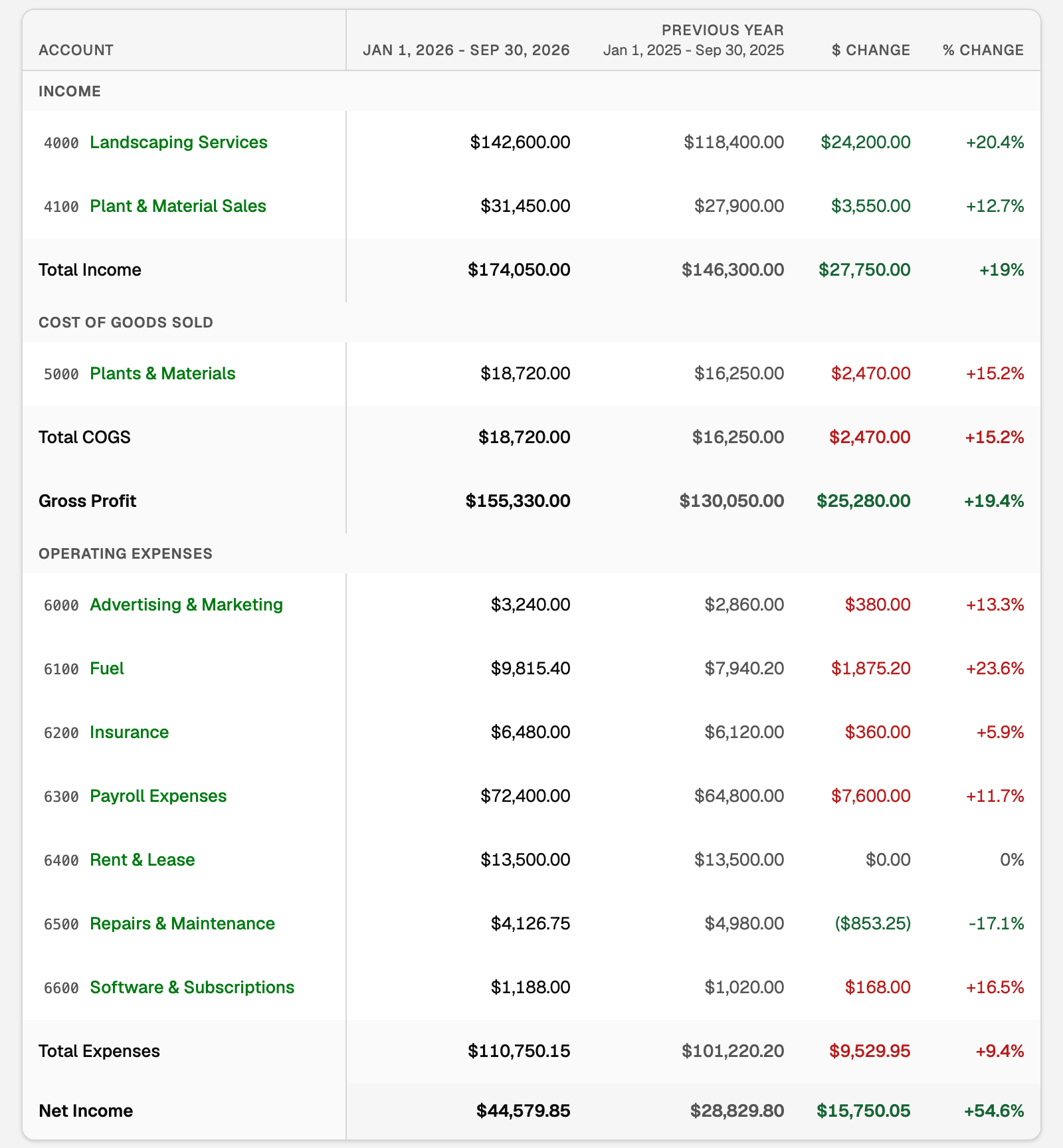This screenshot has width=1063, height=1148.
Task: Click the $142,600.00 Landscaping Services amount
Action: click(x=520, y=142)
